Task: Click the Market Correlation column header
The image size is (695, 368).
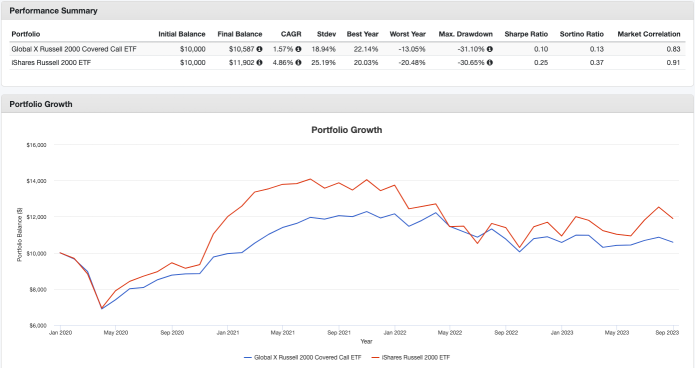Action: tap(649, 34)
